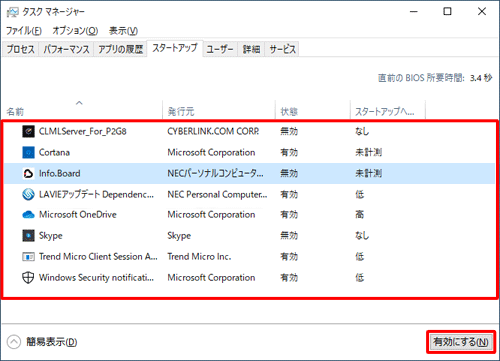The height and width of the screenshot is (361, 500).
Task: Close the Task Manager window
Action: (482, 12)
